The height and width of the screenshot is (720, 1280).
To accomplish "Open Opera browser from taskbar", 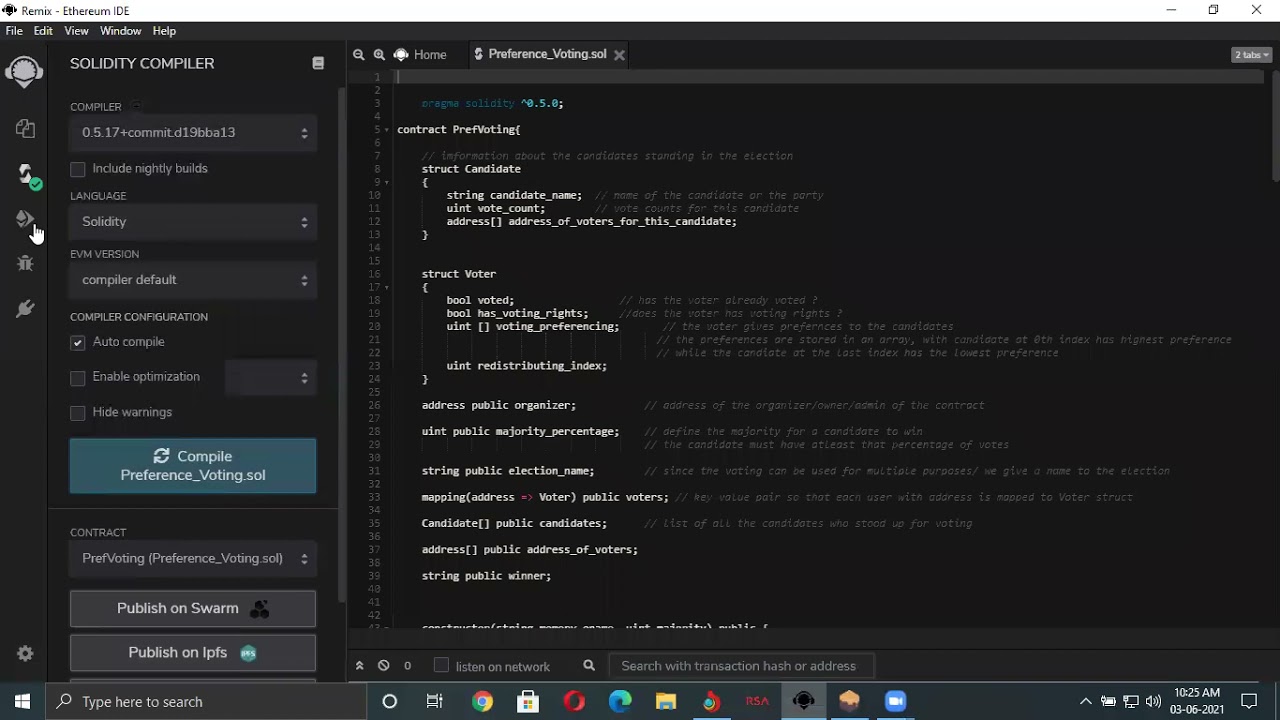I will pyautogui.click(x=574, y=701).
